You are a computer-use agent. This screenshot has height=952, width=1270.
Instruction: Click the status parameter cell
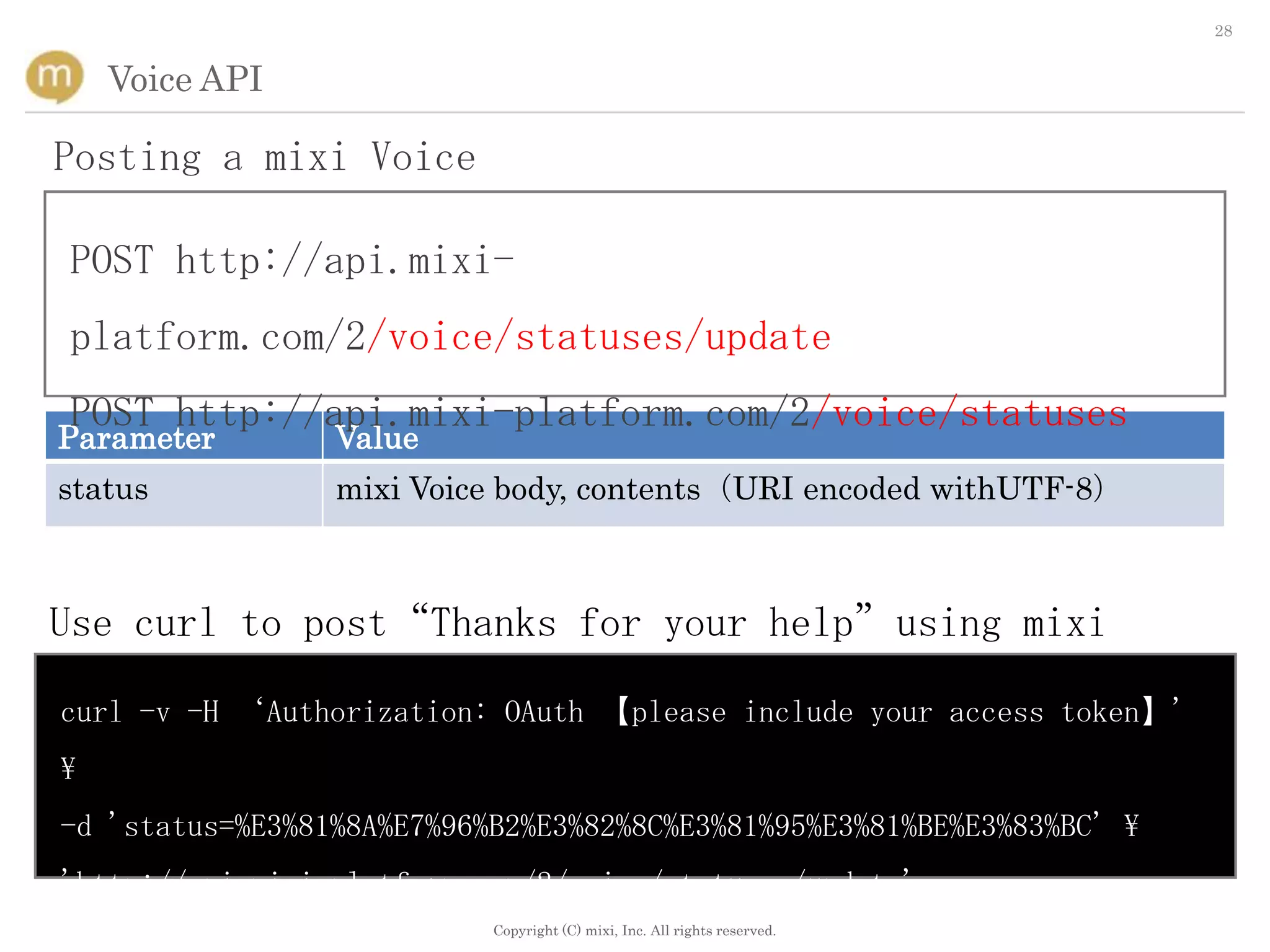(103, 490)
